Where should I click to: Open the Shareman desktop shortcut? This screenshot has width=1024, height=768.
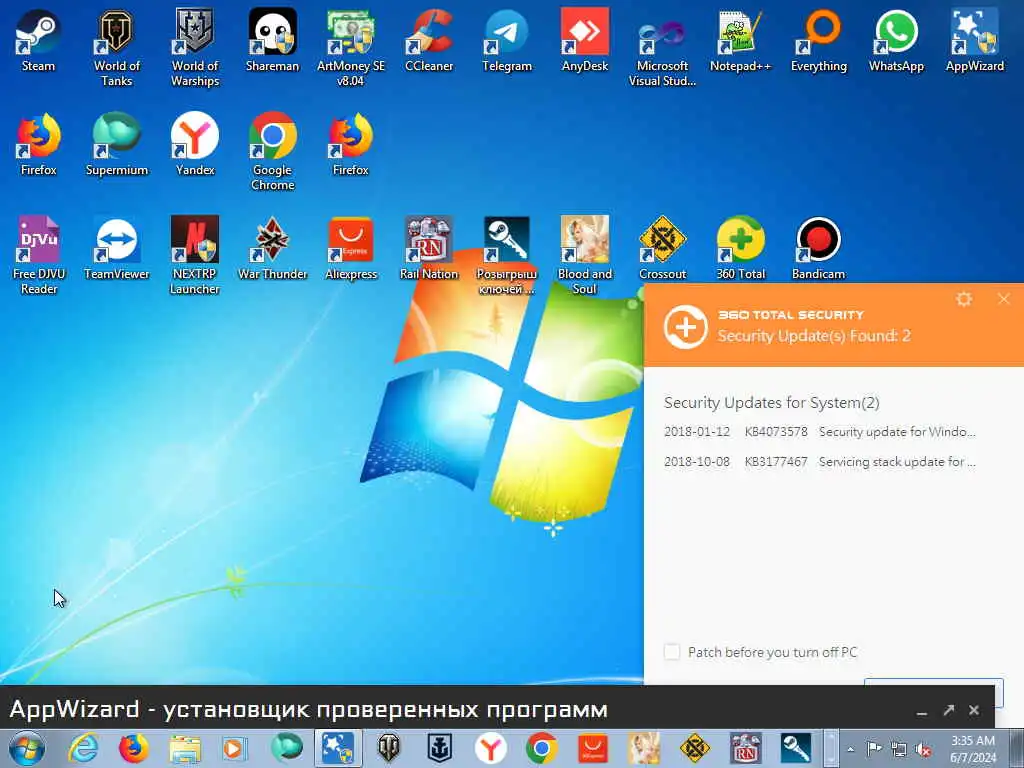tap(272, 40)
